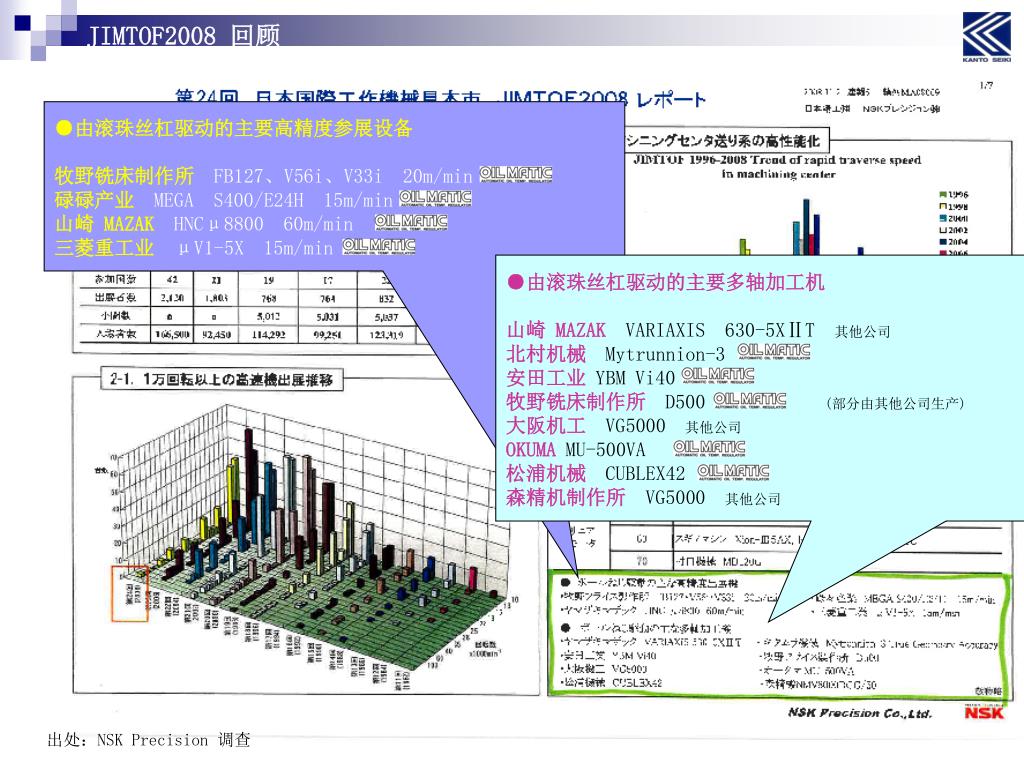
Task: Select the model text FB127、V56i、V33i
Action: 297,176
